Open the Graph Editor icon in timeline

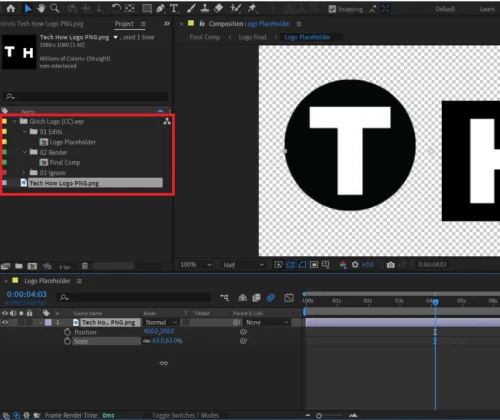[289, 298]
